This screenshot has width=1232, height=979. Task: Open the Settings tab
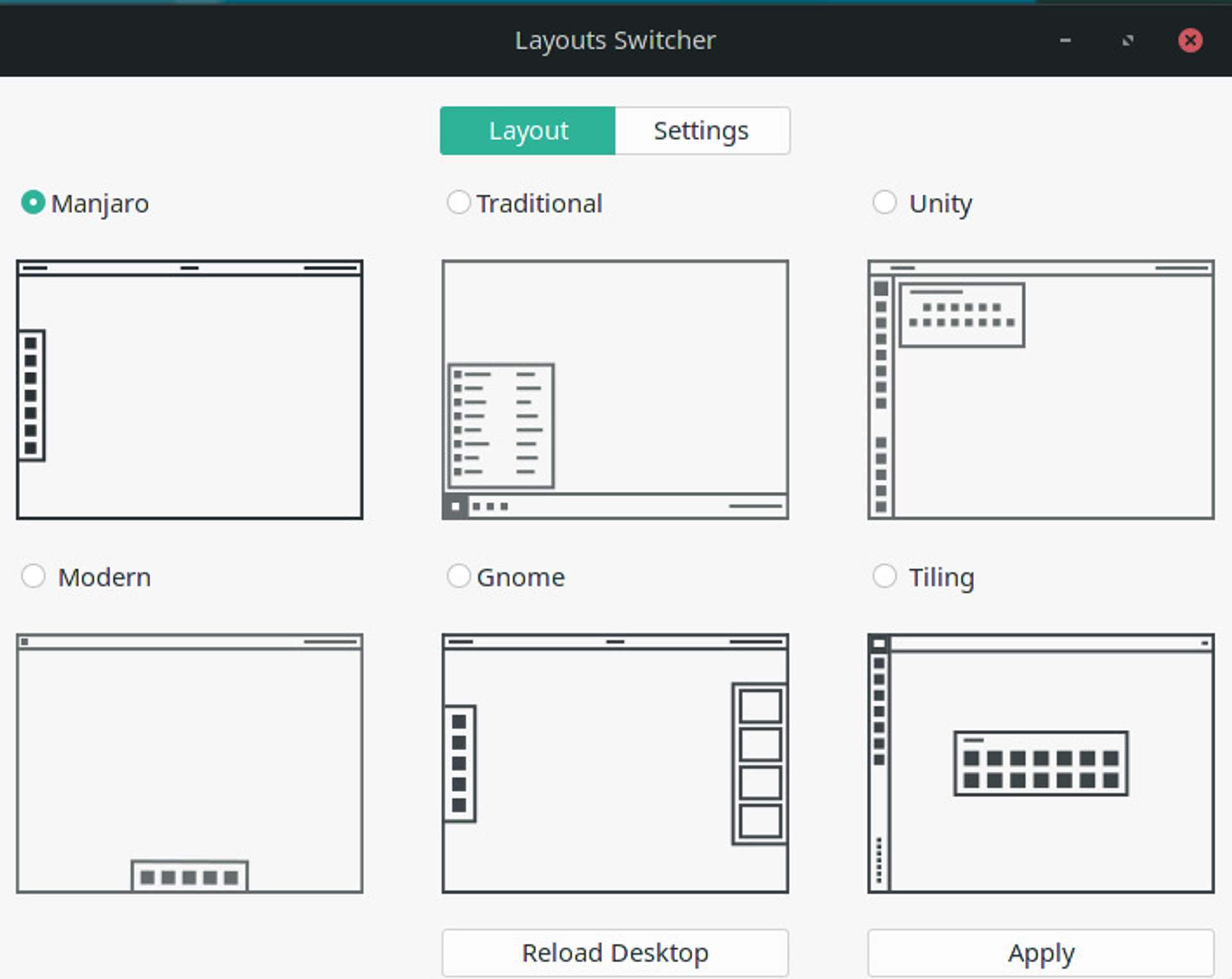coord(701,129)
